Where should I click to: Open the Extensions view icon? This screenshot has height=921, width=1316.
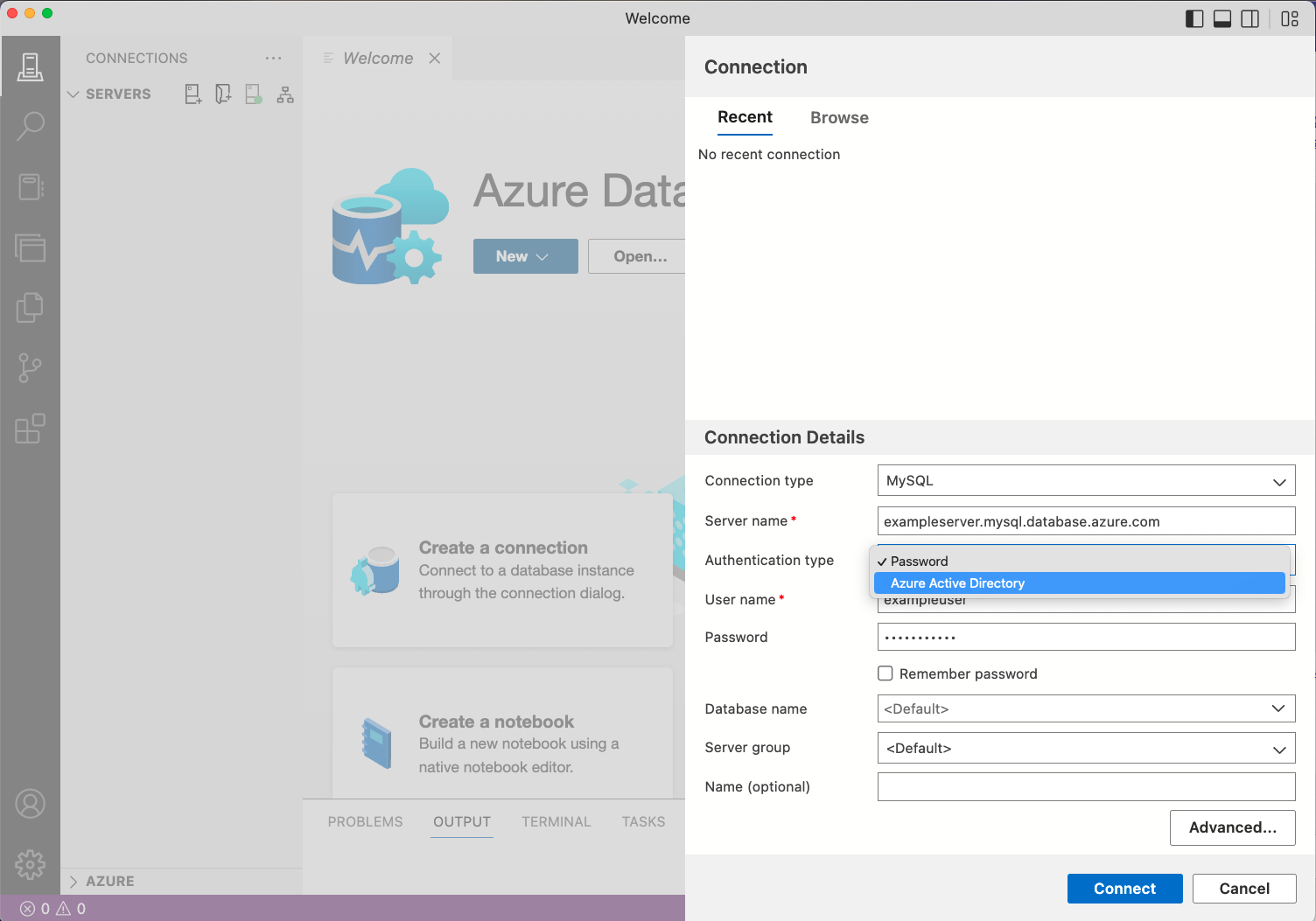(x=31, y=428)
